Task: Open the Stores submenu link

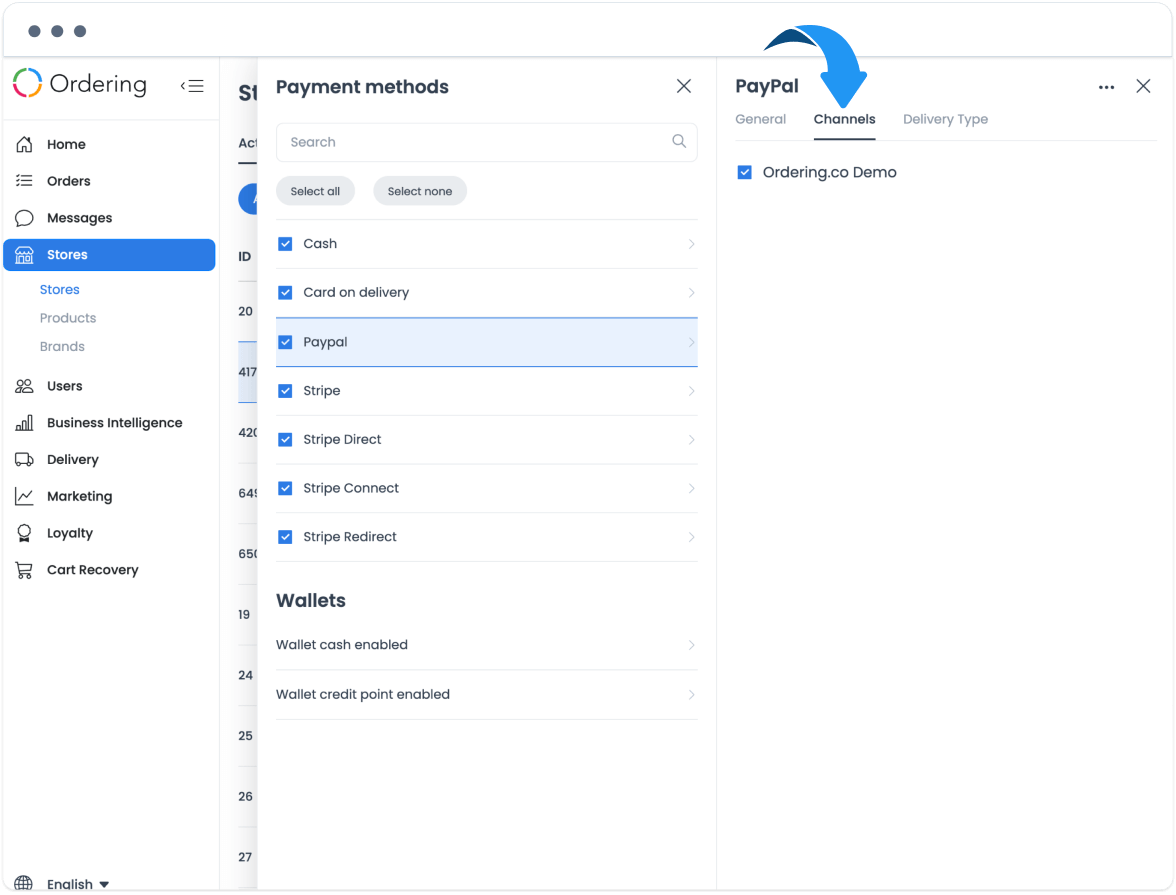Action: click(x=59, y=290)
